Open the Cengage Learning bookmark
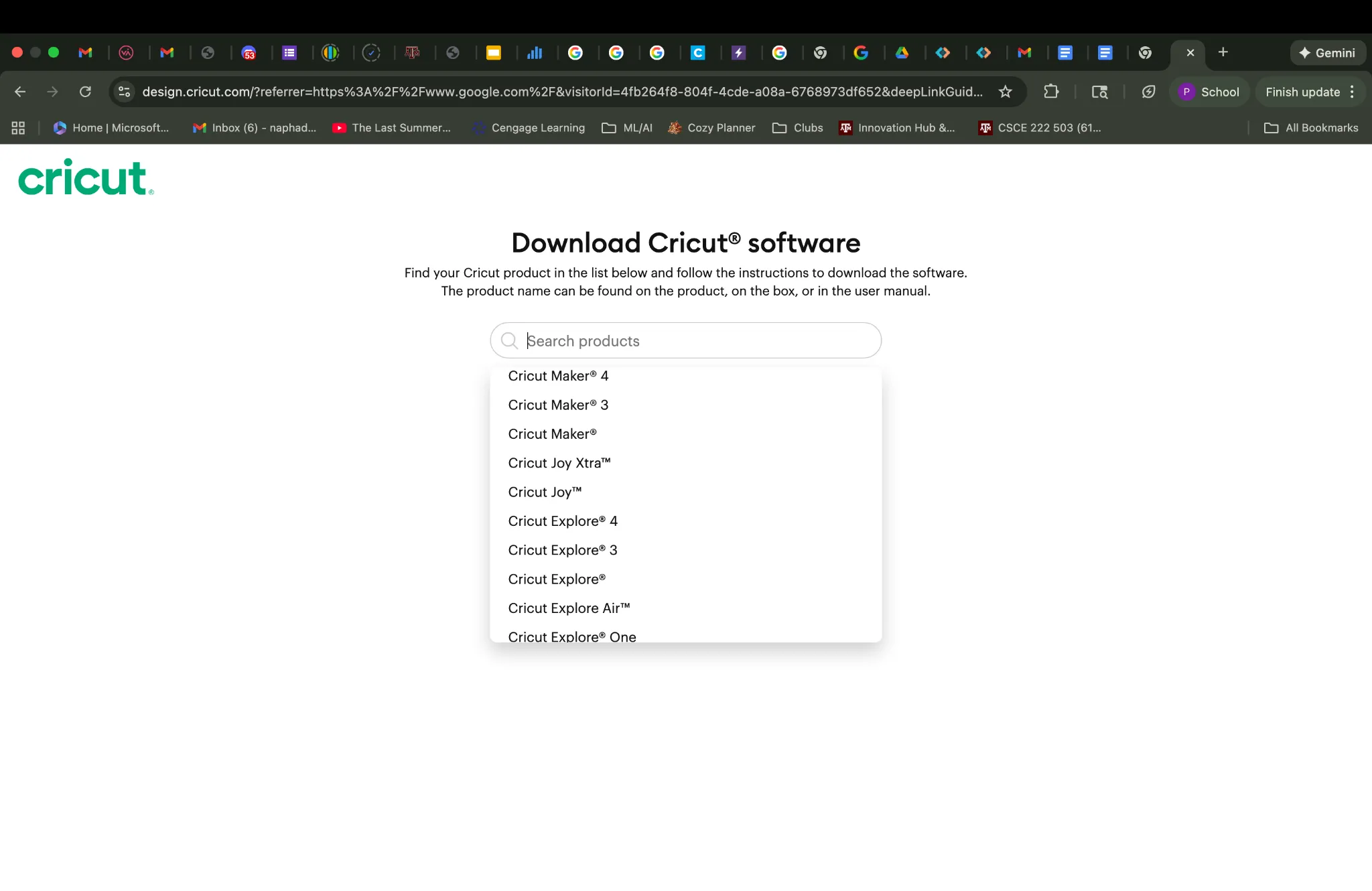The image size is (1372, 891). coord(529,128)
